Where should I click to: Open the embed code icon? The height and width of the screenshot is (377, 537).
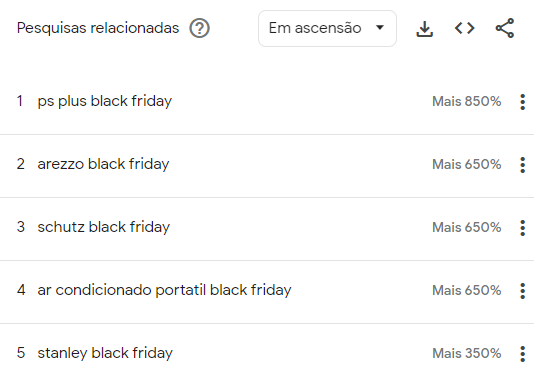click(x=464, y=28)
